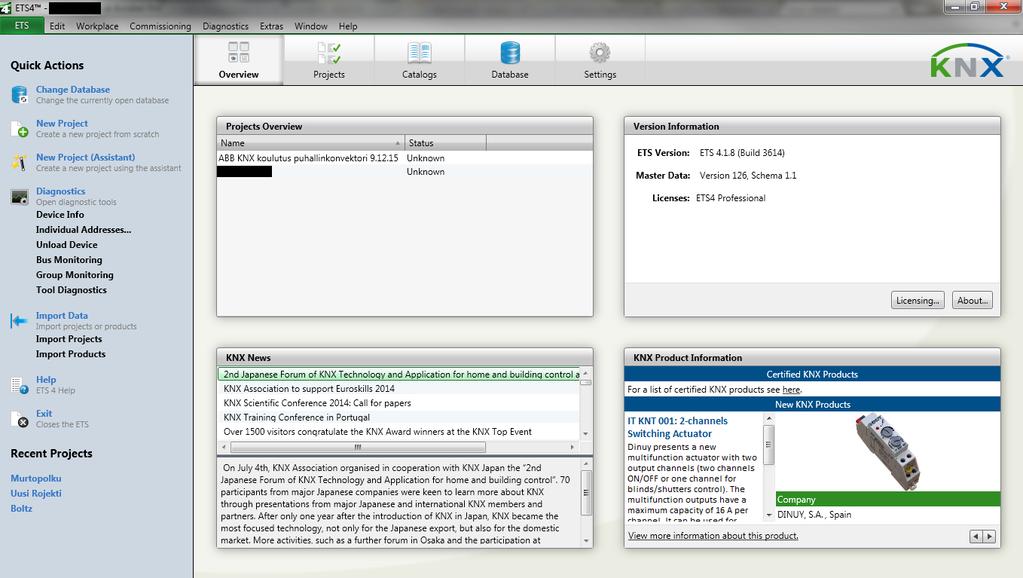This screenshot has width=1023, height=578.
Task: Click the Help document icon
Action: pos(20,385)
